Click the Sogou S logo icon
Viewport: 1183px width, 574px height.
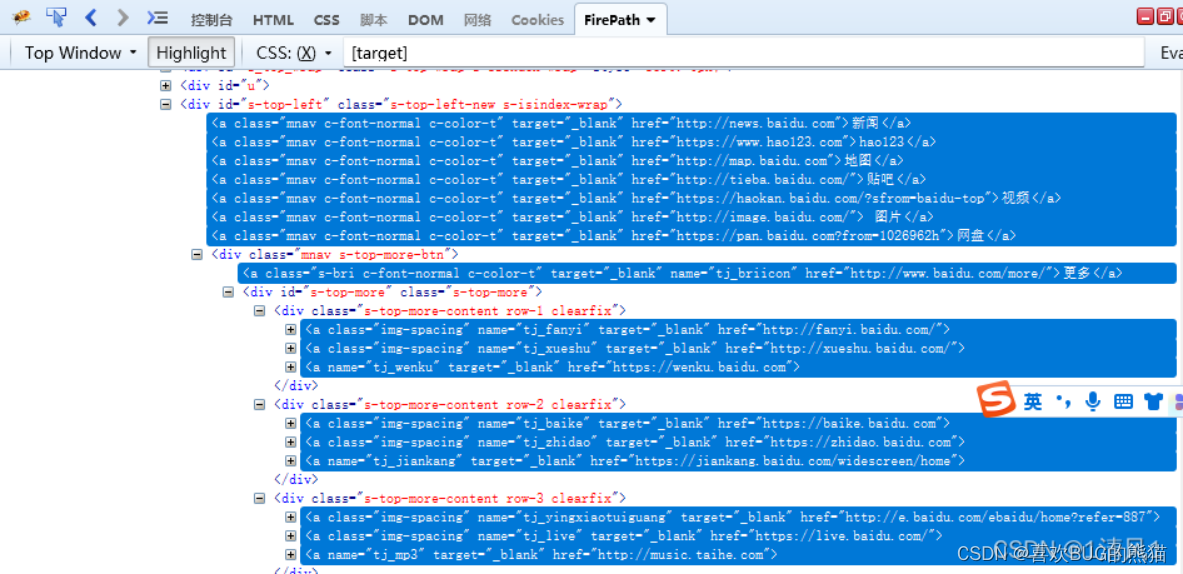coord(997,401)
